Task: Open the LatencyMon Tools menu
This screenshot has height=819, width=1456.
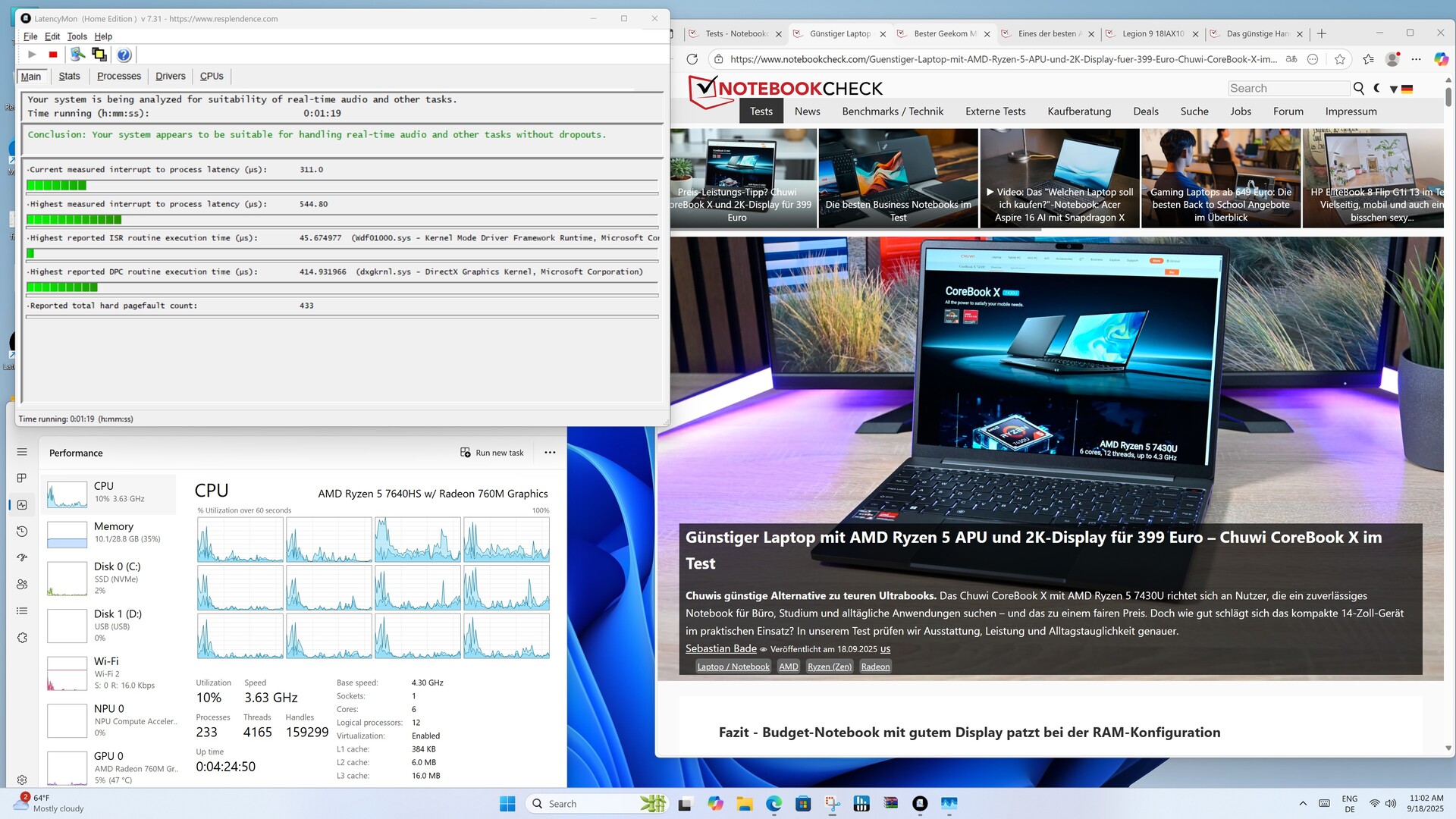Action: [x=77, y=36]
